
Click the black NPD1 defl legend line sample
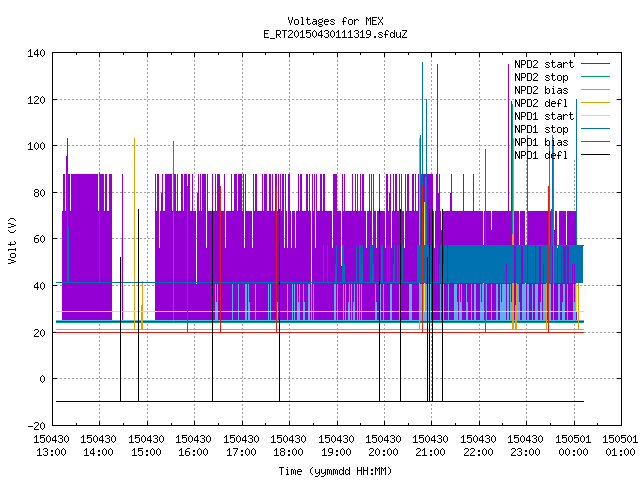[595, 155]
